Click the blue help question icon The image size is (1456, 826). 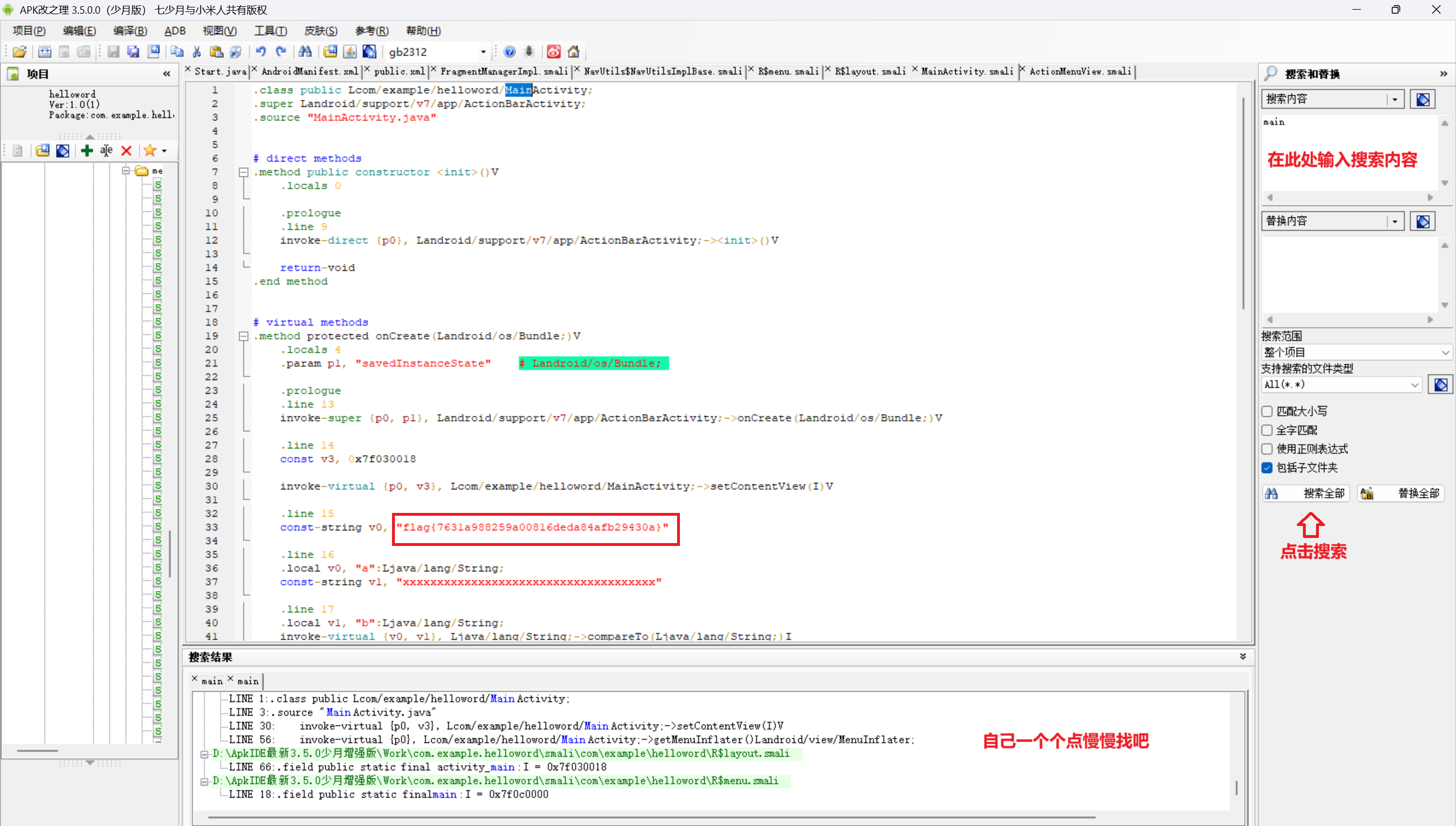[x=509, y=52]
